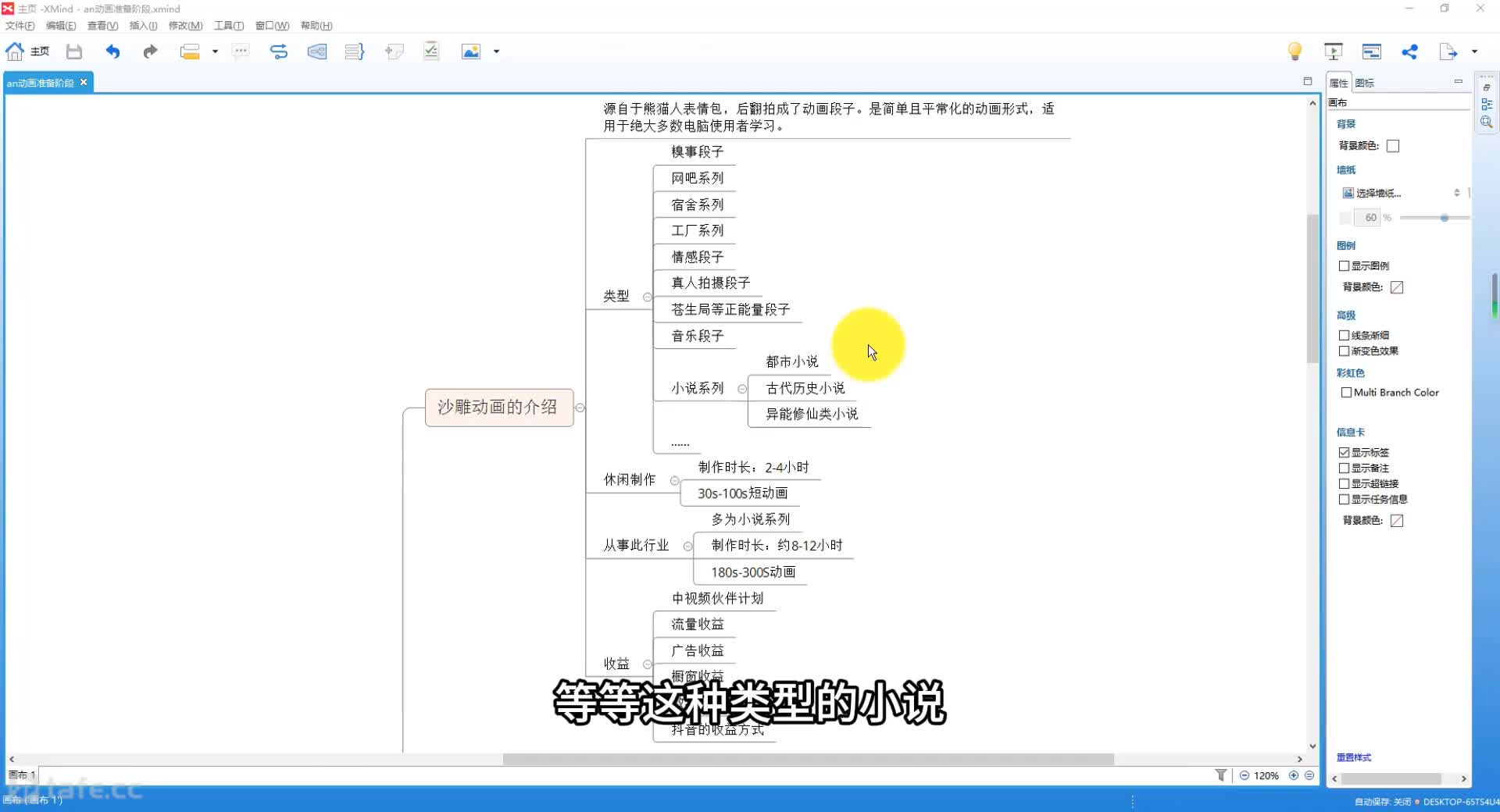1500x812 pixels.
Task: Start brainstorming with the lightbulb icon
Action: pyautogui.click(x=1295, y=52)
